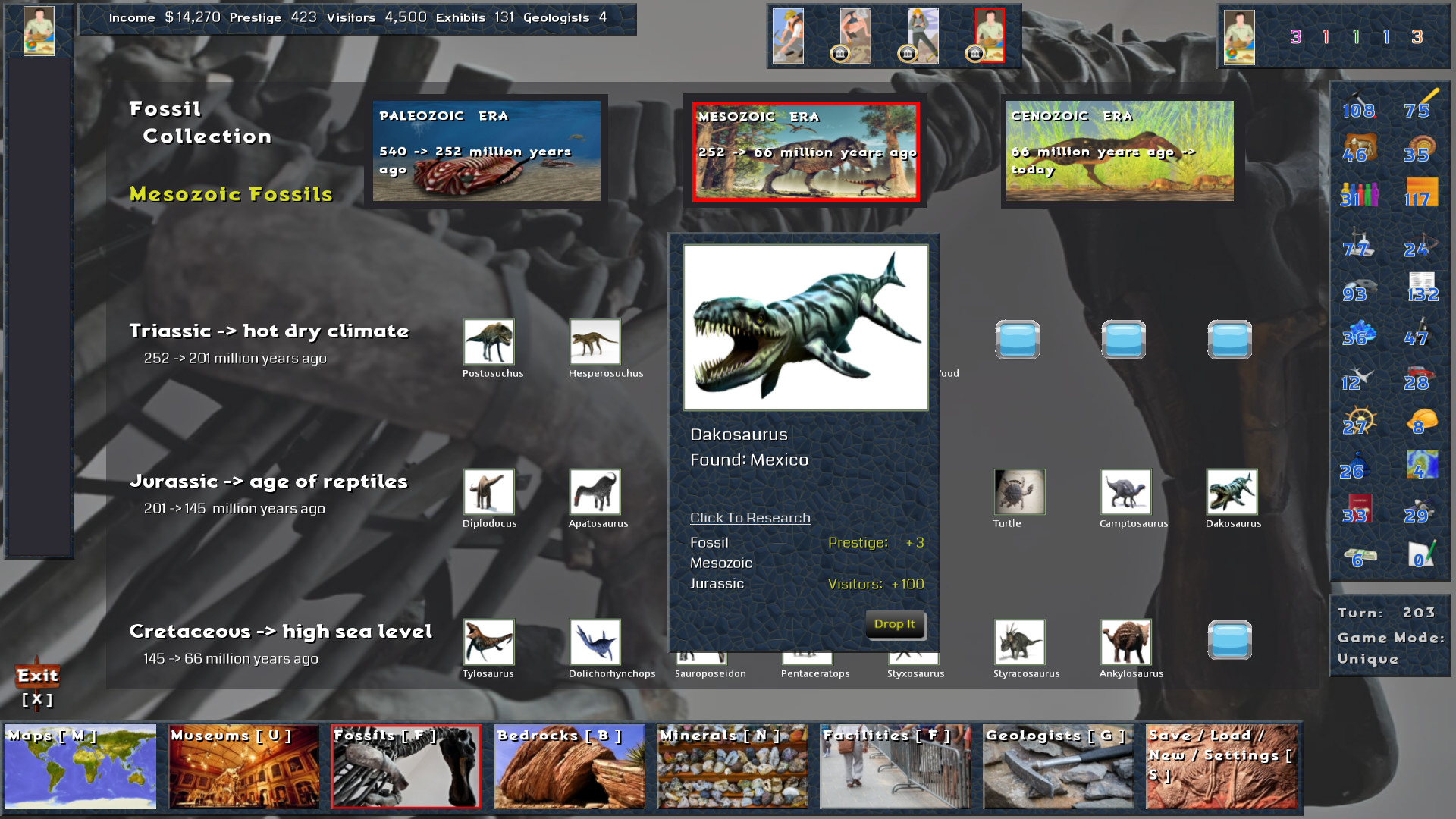1456x819 pixels.
Task: Open the Geologists [G] tab
Action: tap(1059, 766)
